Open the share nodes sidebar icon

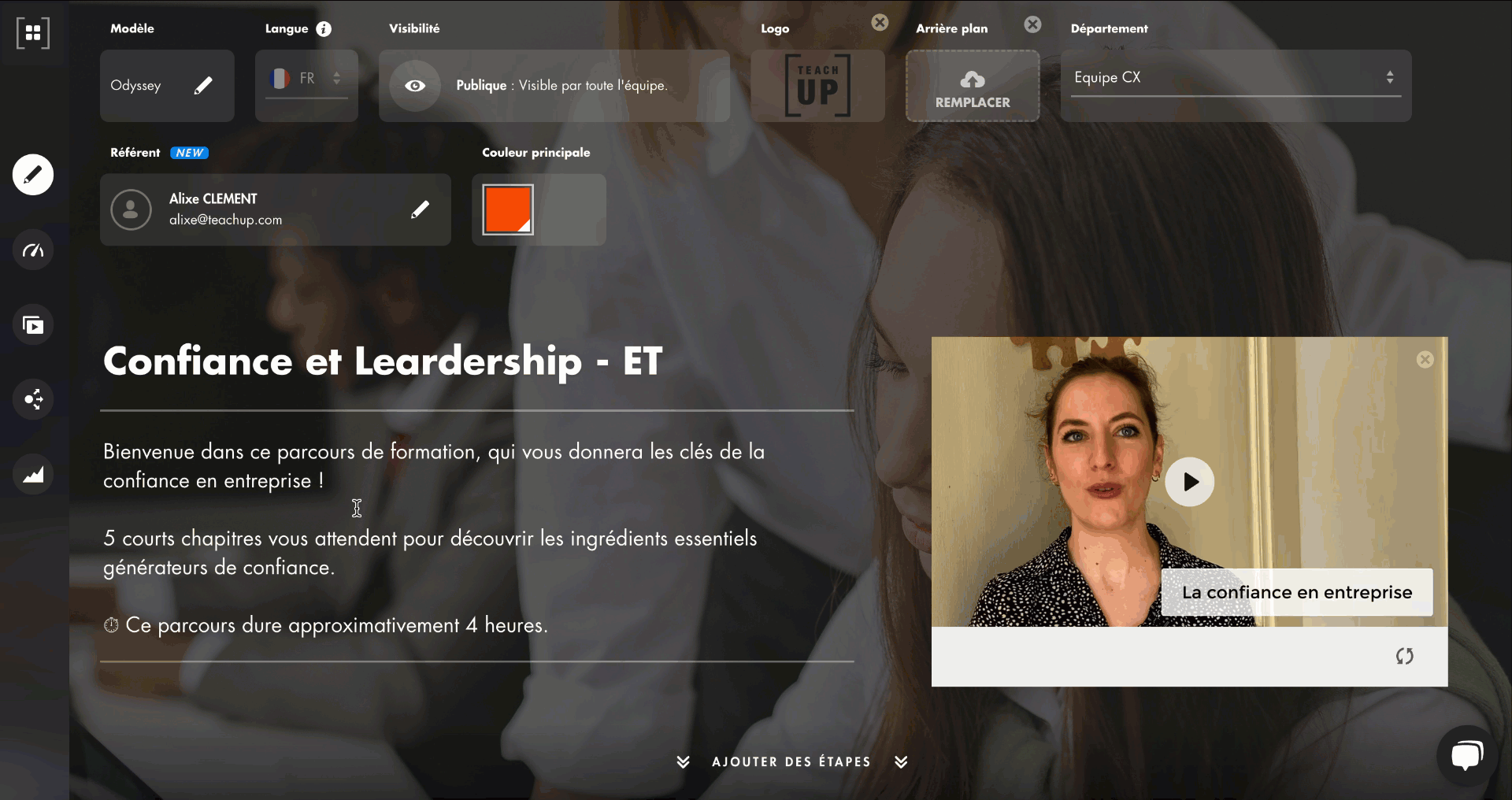33,399
